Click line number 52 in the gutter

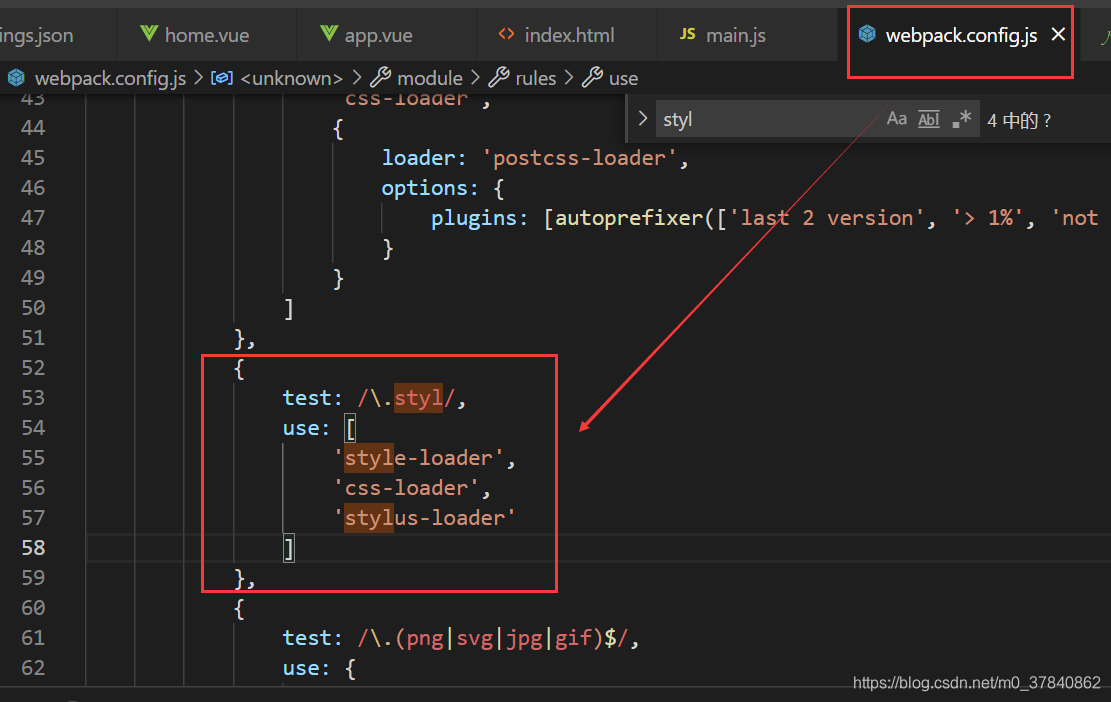click(x=33, y=368)
